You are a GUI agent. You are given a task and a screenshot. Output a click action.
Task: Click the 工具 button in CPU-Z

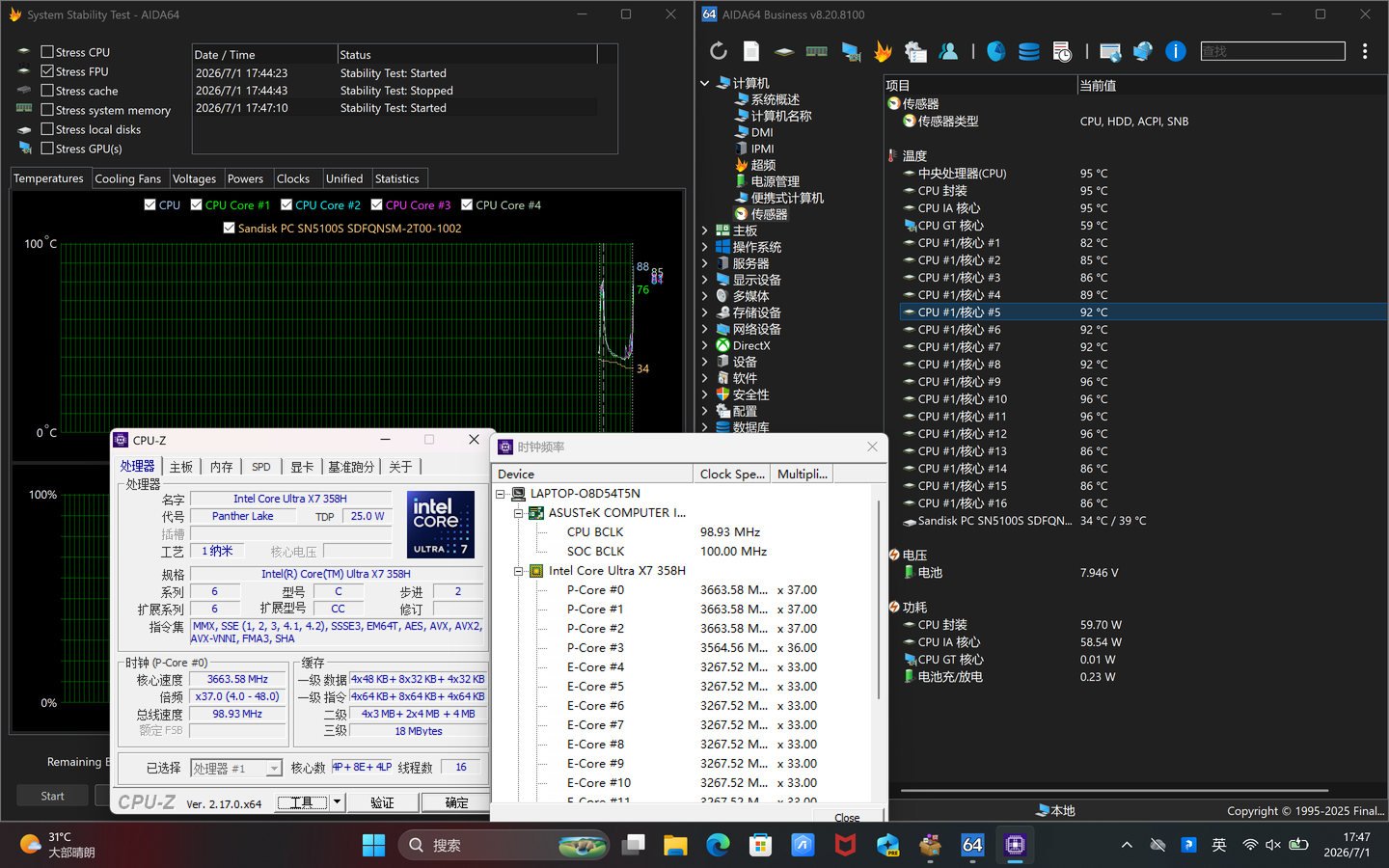(x=302, y=802)
